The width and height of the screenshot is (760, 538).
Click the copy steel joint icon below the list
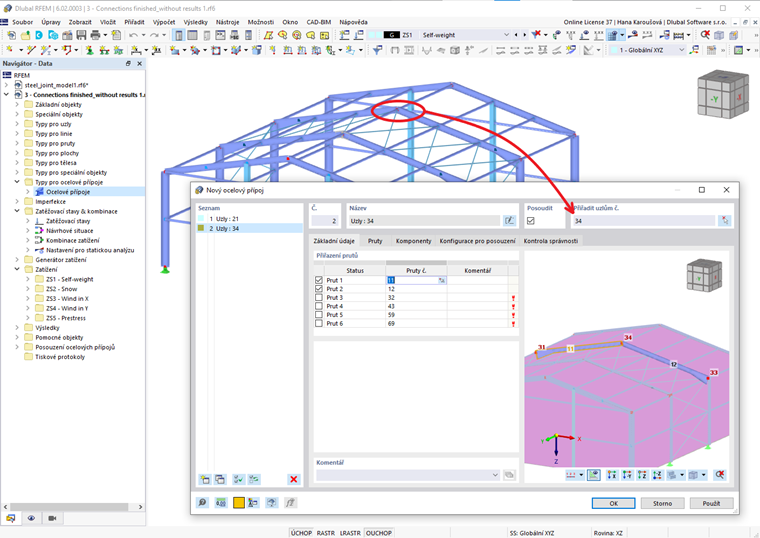[220, 479]
